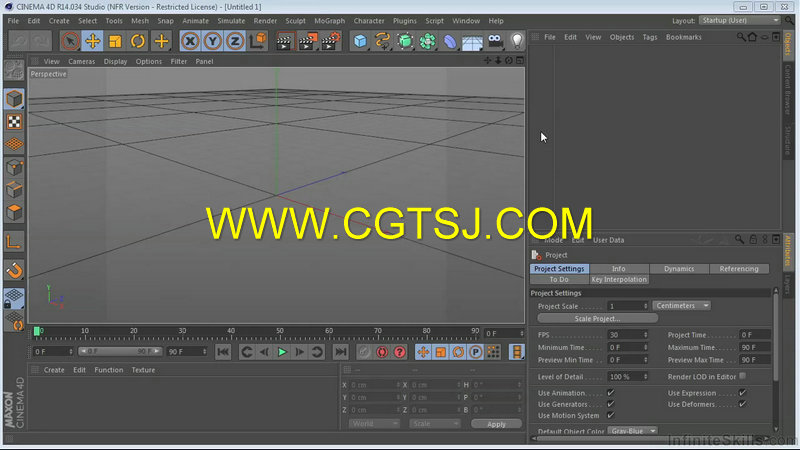Toggle Y-axis lock
800x450 pixels.
(212, 41)
